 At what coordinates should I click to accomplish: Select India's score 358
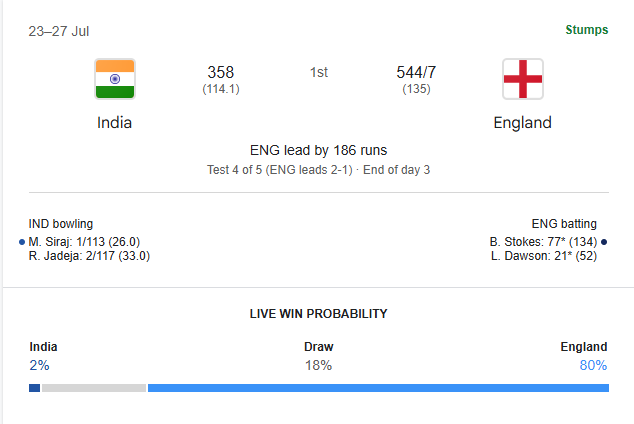coord(221,72)
